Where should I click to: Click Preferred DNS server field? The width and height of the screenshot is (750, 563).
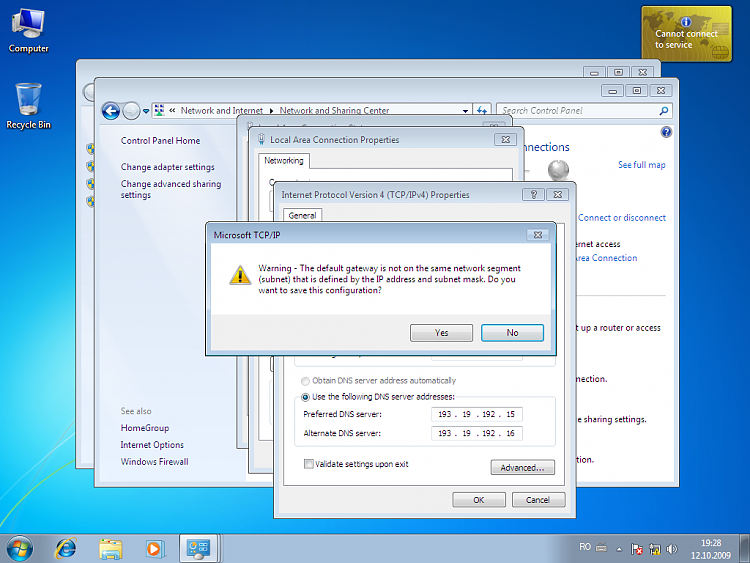pyautogui.click(x=476, y=414)
